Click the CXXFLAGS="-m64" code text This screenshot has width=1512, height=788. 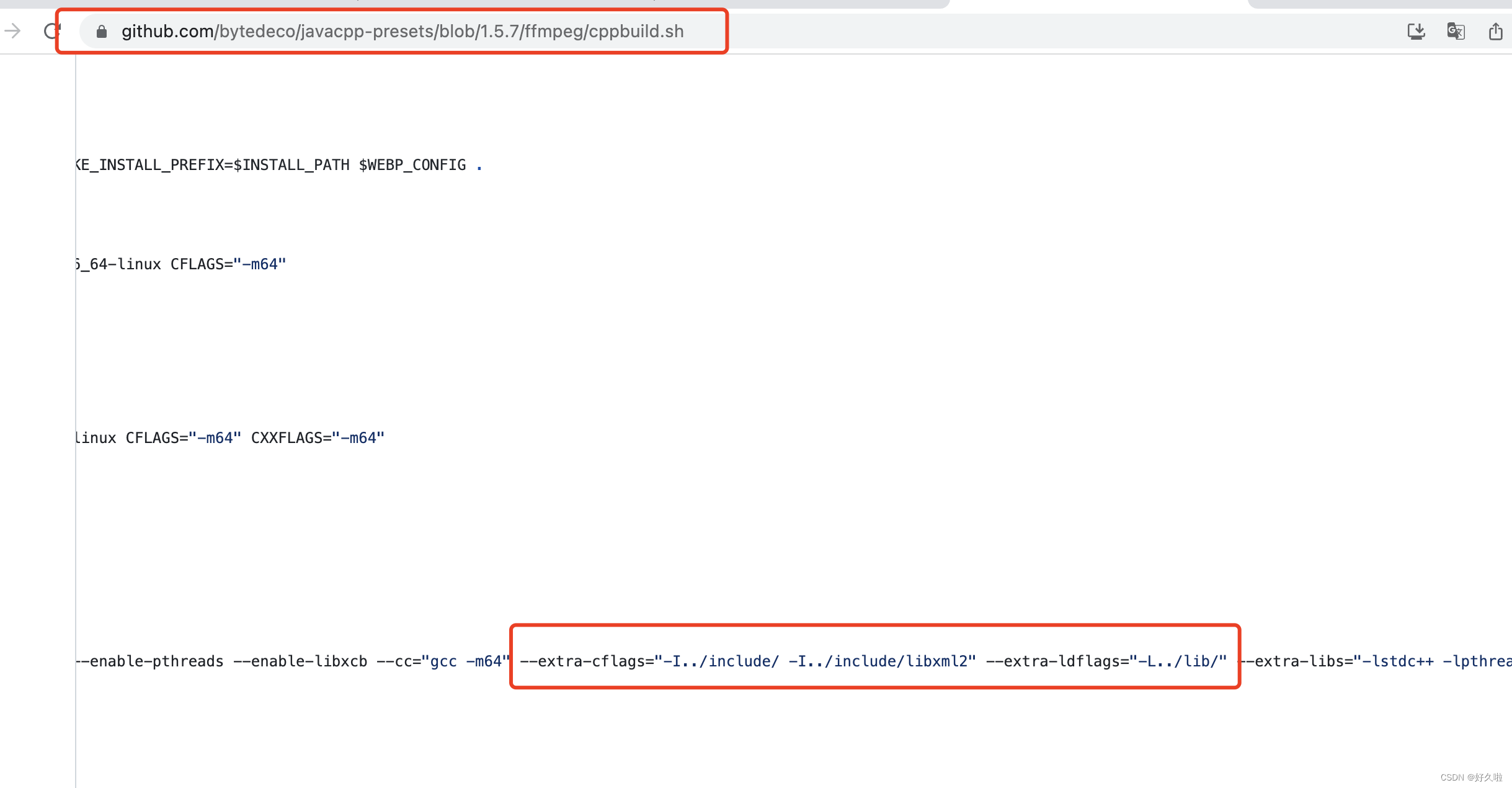(318, 438)
